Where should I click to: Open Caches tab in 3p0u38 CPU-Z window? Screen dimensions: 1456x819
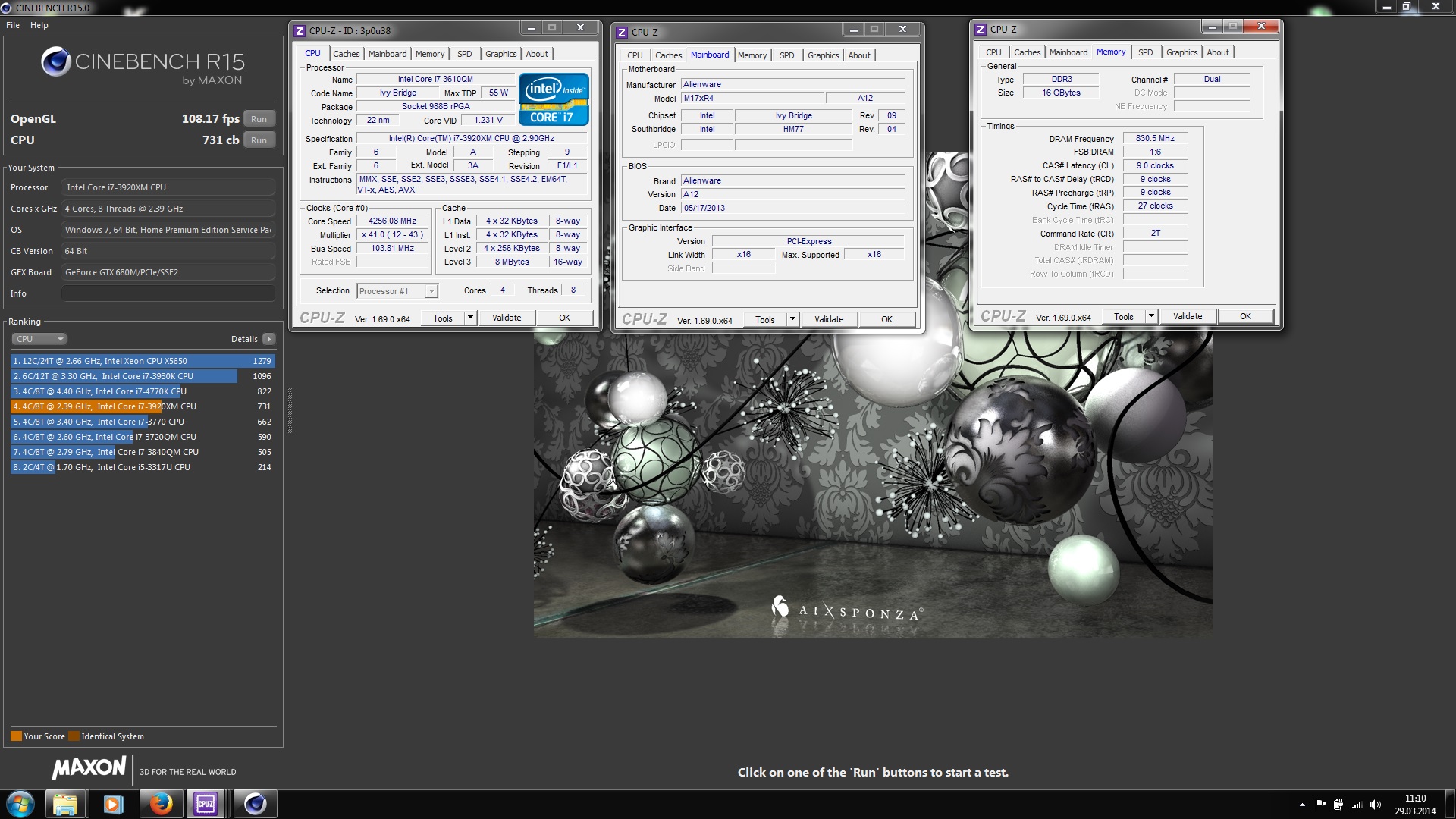(347, 54)
